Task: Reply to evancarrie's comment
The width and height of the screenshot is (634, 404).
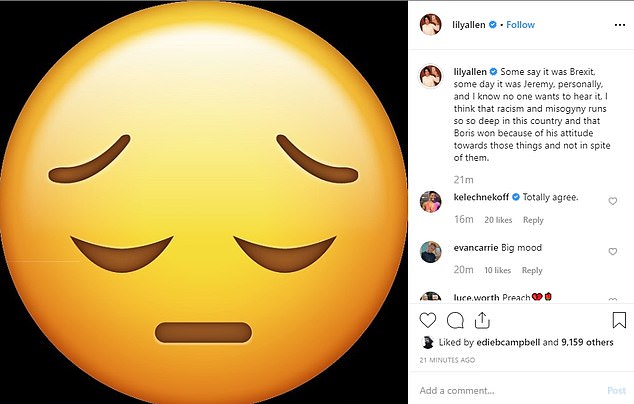Action: point(532,270)
